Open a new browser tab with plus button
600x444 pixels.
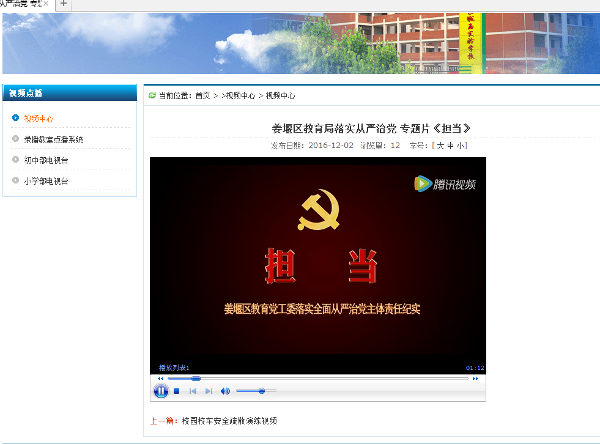point(64,4)
